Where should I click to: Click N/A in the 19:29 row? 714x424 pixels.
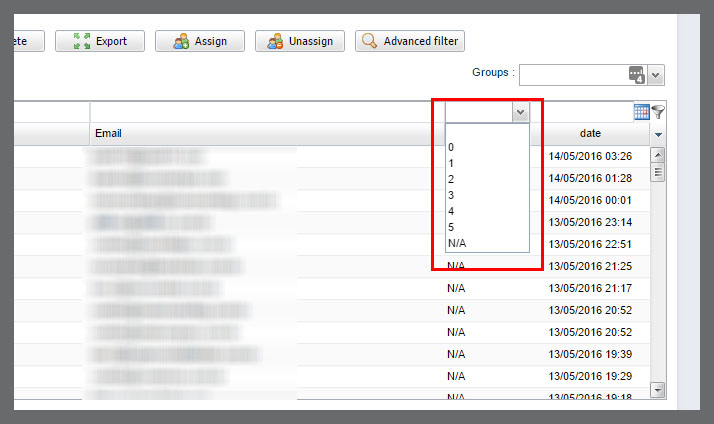(456, 376)
